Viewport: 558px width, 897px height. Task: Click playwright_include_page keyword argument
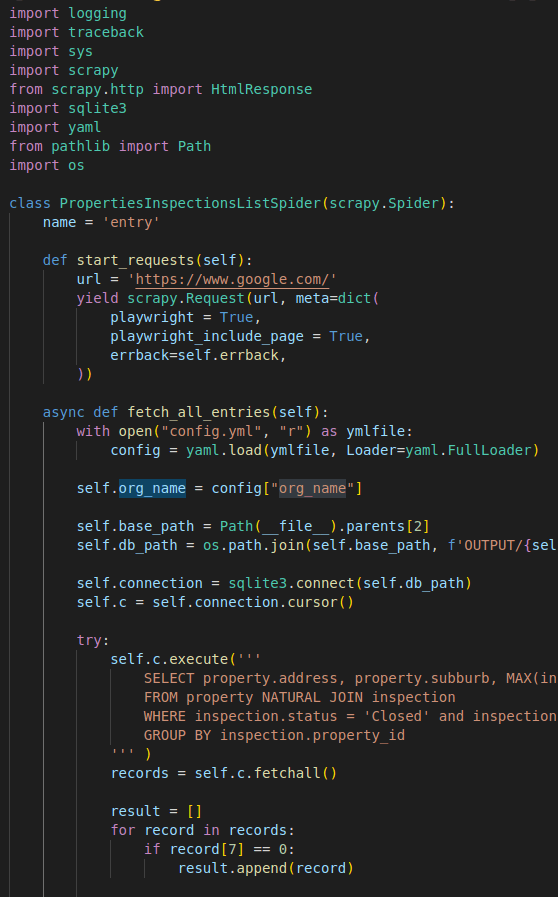[x=207, y=336]
